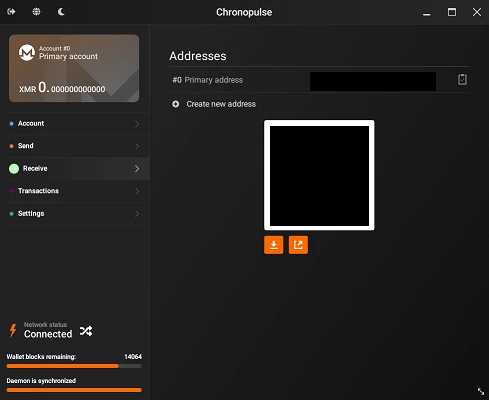Share QR code via the export button
Viewport: 489px width, 400px height.
(x=298, y=245)
